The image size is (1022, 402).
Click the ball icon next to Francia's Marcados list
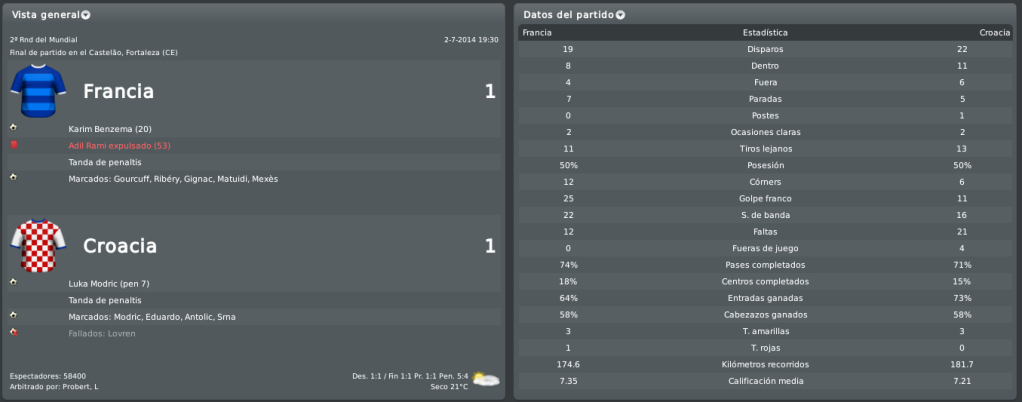14,177
